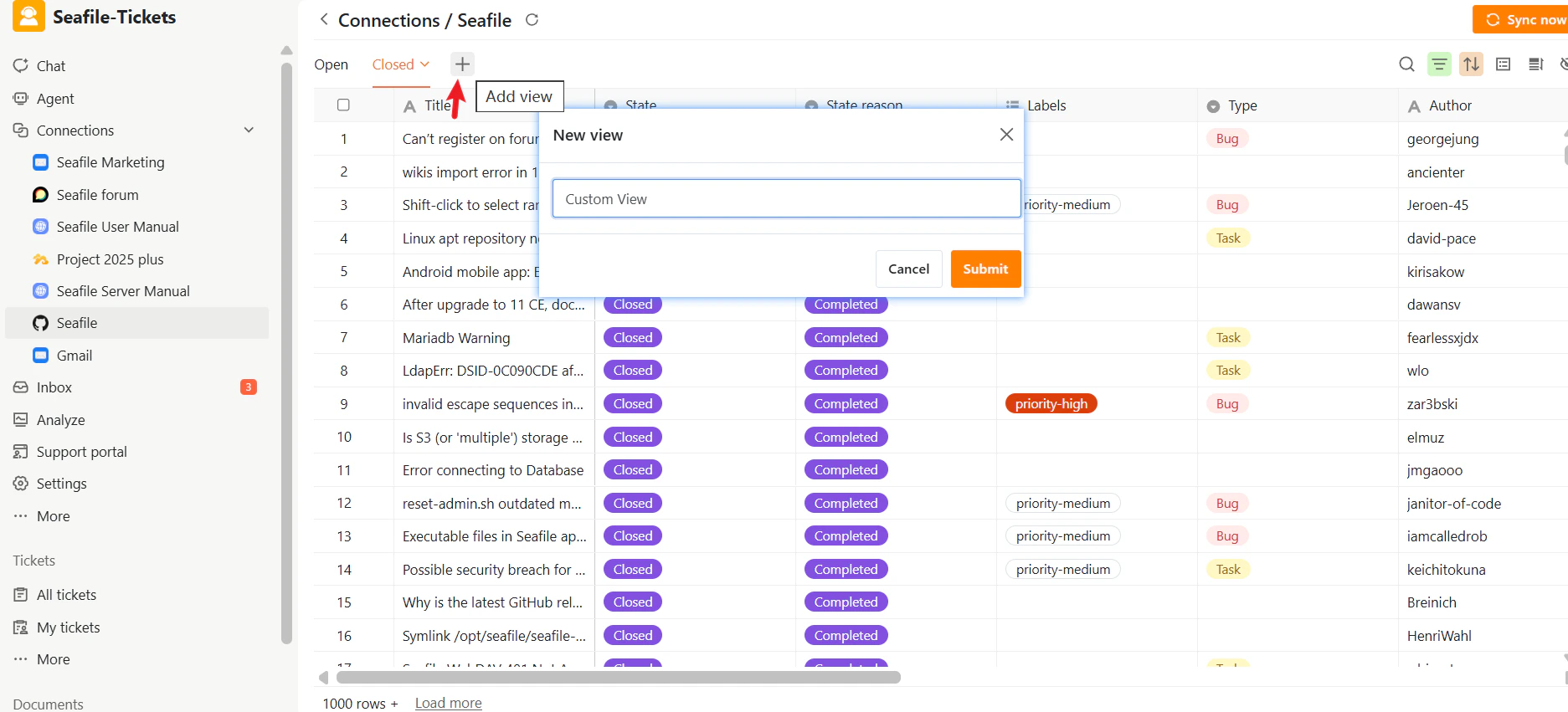Image resolution: width=1568 pixels, height=712 pixels.
Task: Click the '1000 rows +' count
Action: click(360, 704)
